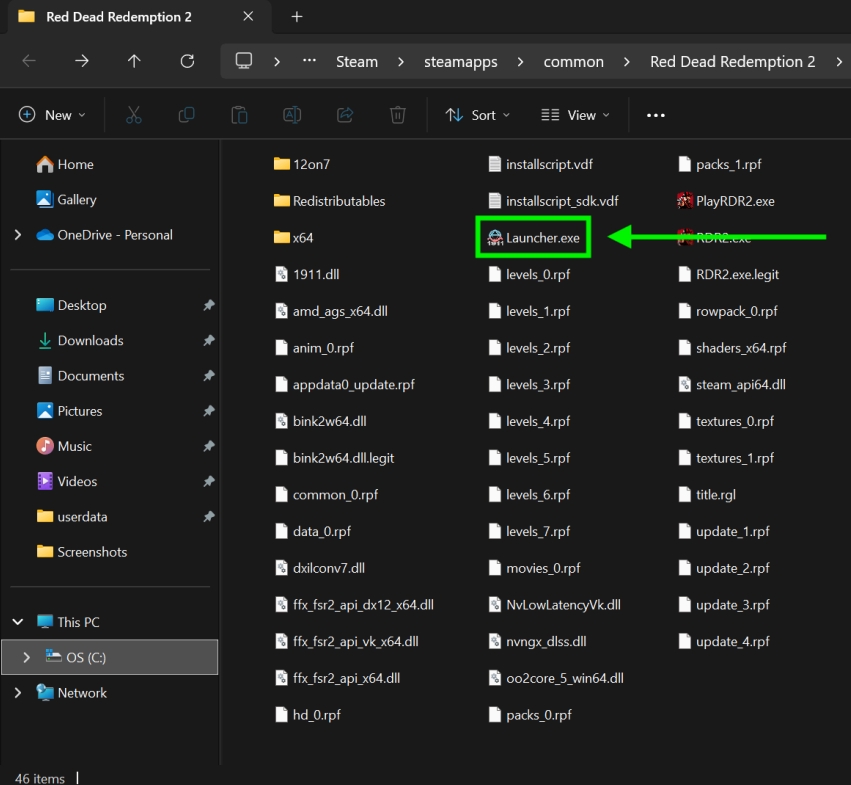Click the Paste clipboard icon

point(239,115)
